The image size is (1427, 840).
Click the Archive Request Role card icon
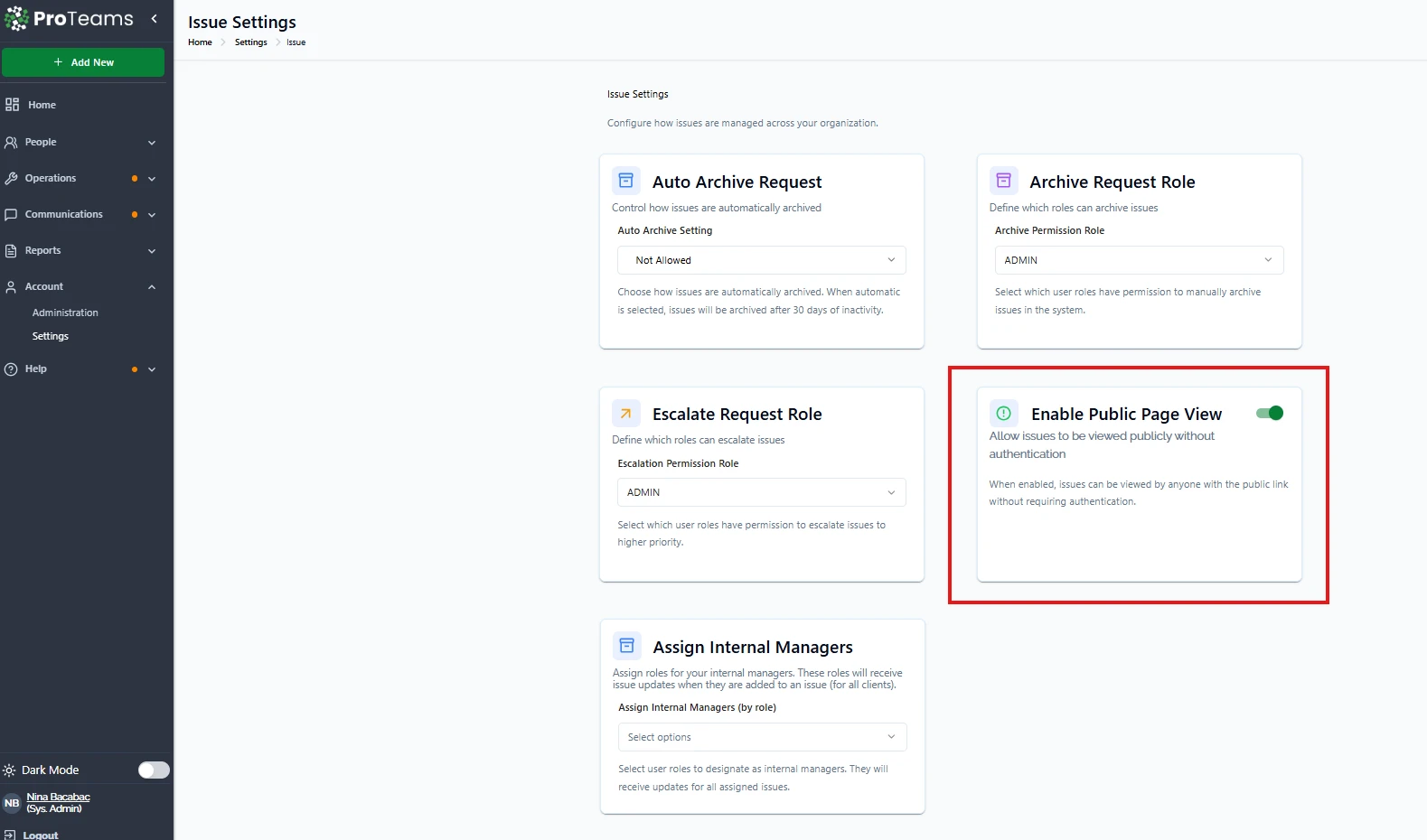pyautogui.click(x=1003, y=181)
